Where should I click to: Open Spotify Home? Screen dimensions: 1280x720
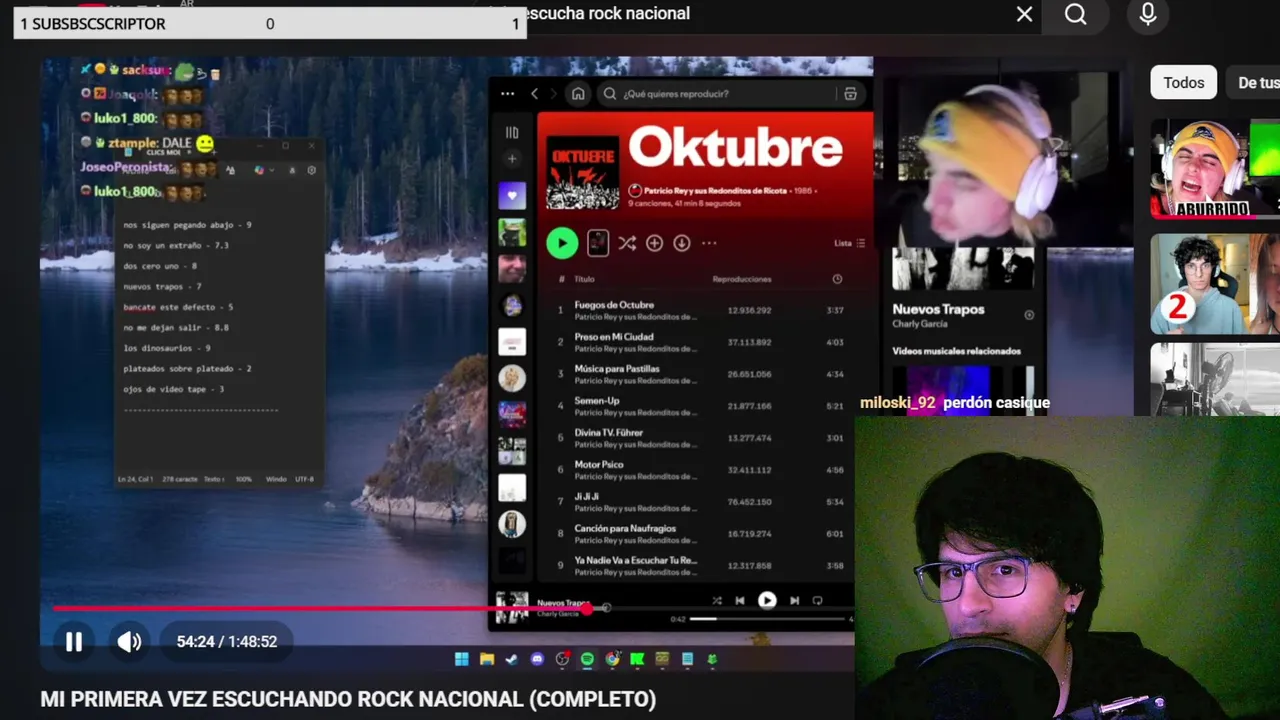point(578,93)
